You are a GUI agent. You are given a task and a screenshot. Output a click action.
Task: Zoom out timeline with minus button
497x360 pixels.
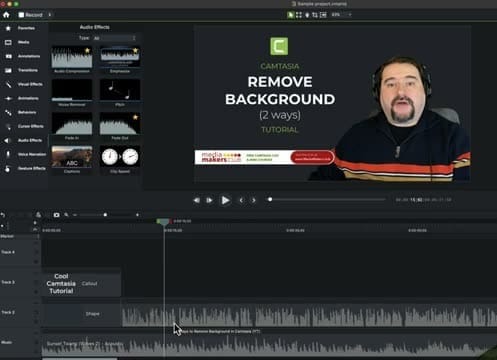[75, 215]
